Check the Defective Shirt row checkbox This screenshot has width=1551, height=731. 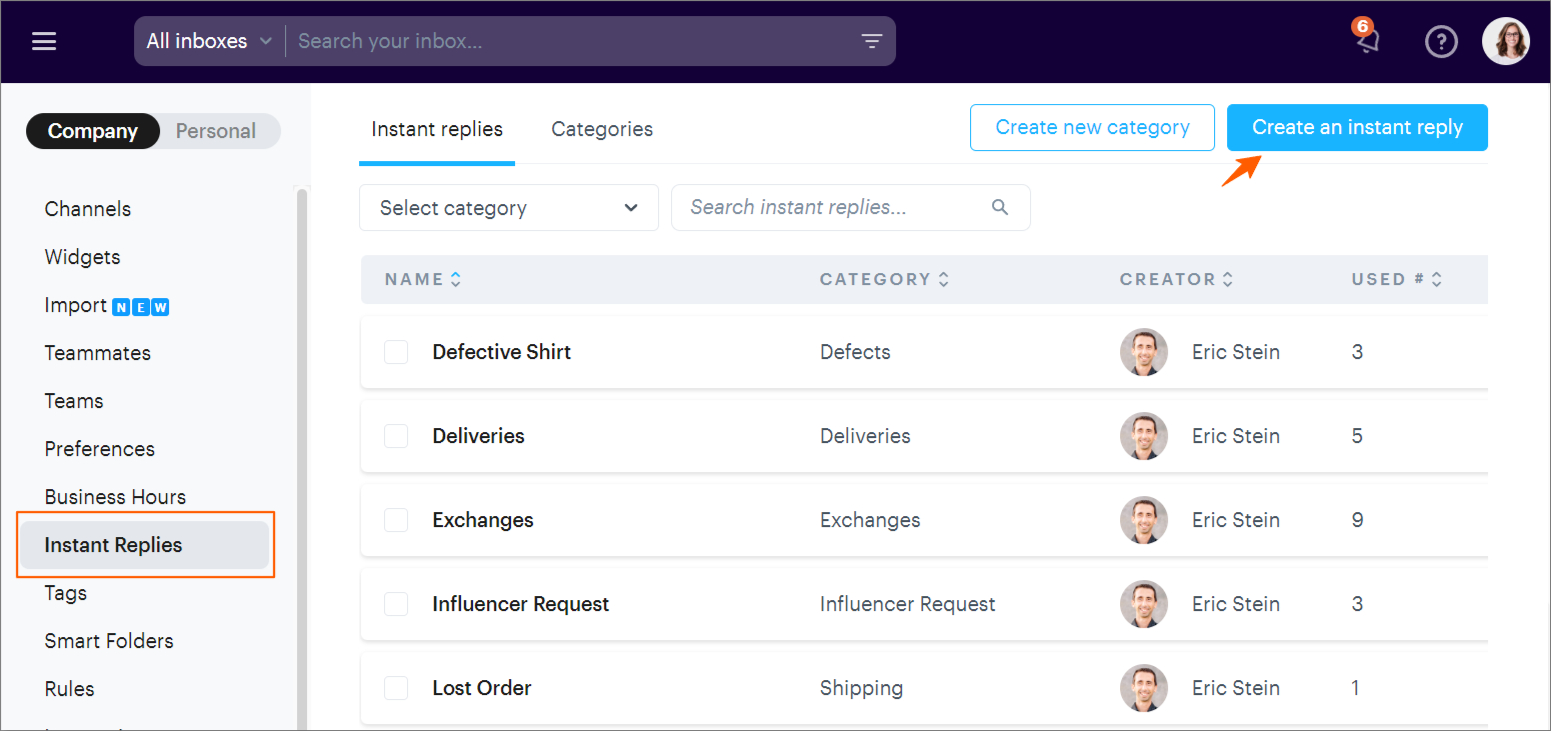(x=396, y=352)
